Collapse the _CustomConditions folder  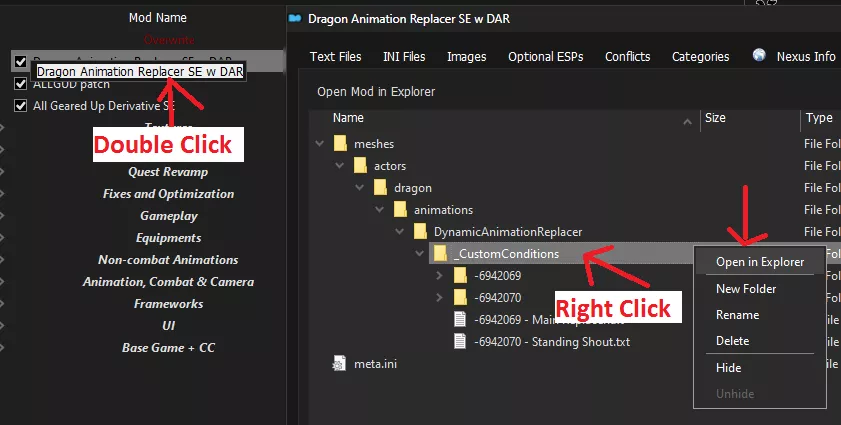click(419, 254)
